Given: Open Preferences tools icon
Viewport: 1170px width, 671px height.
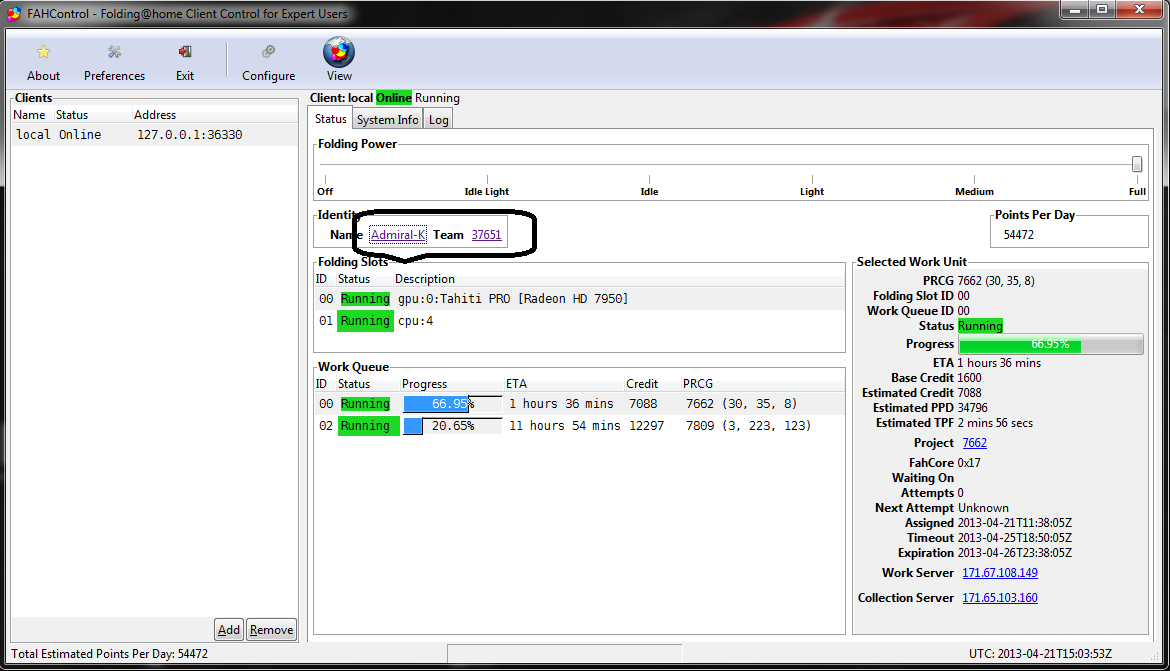Looking at the screenshot, I should click(114, 52).
